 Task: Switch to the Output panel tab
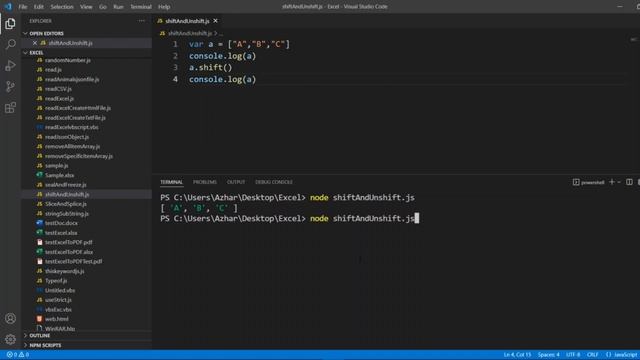tap(236, 182)
